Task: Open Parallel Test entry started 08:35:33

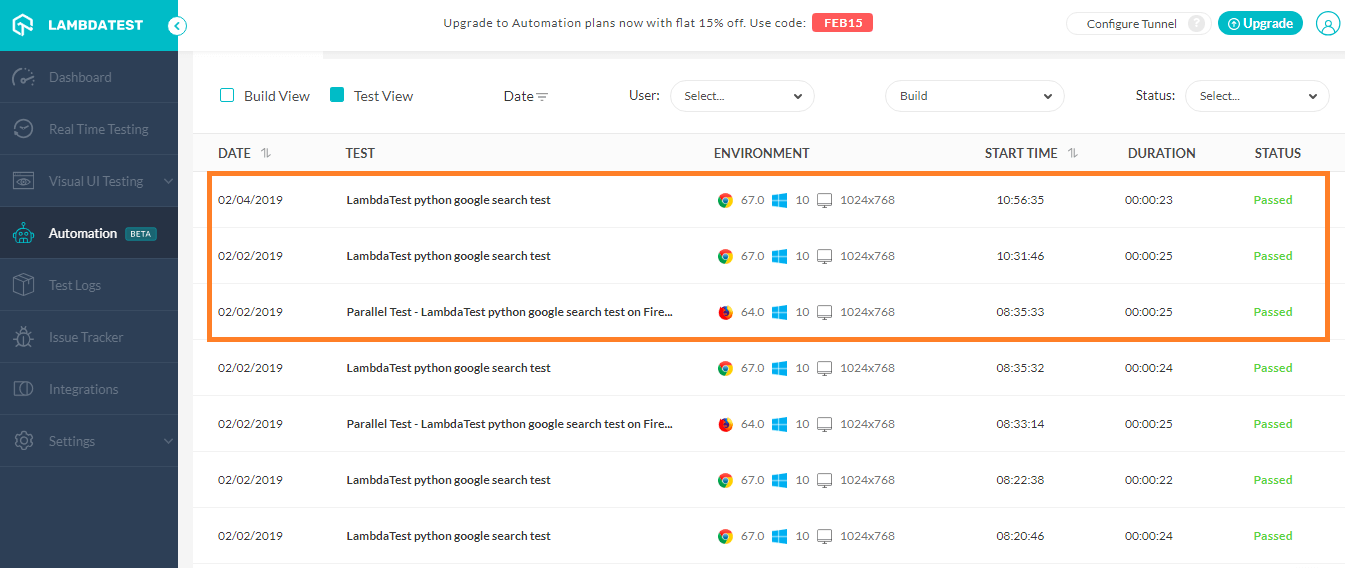Action: [510, 312]
